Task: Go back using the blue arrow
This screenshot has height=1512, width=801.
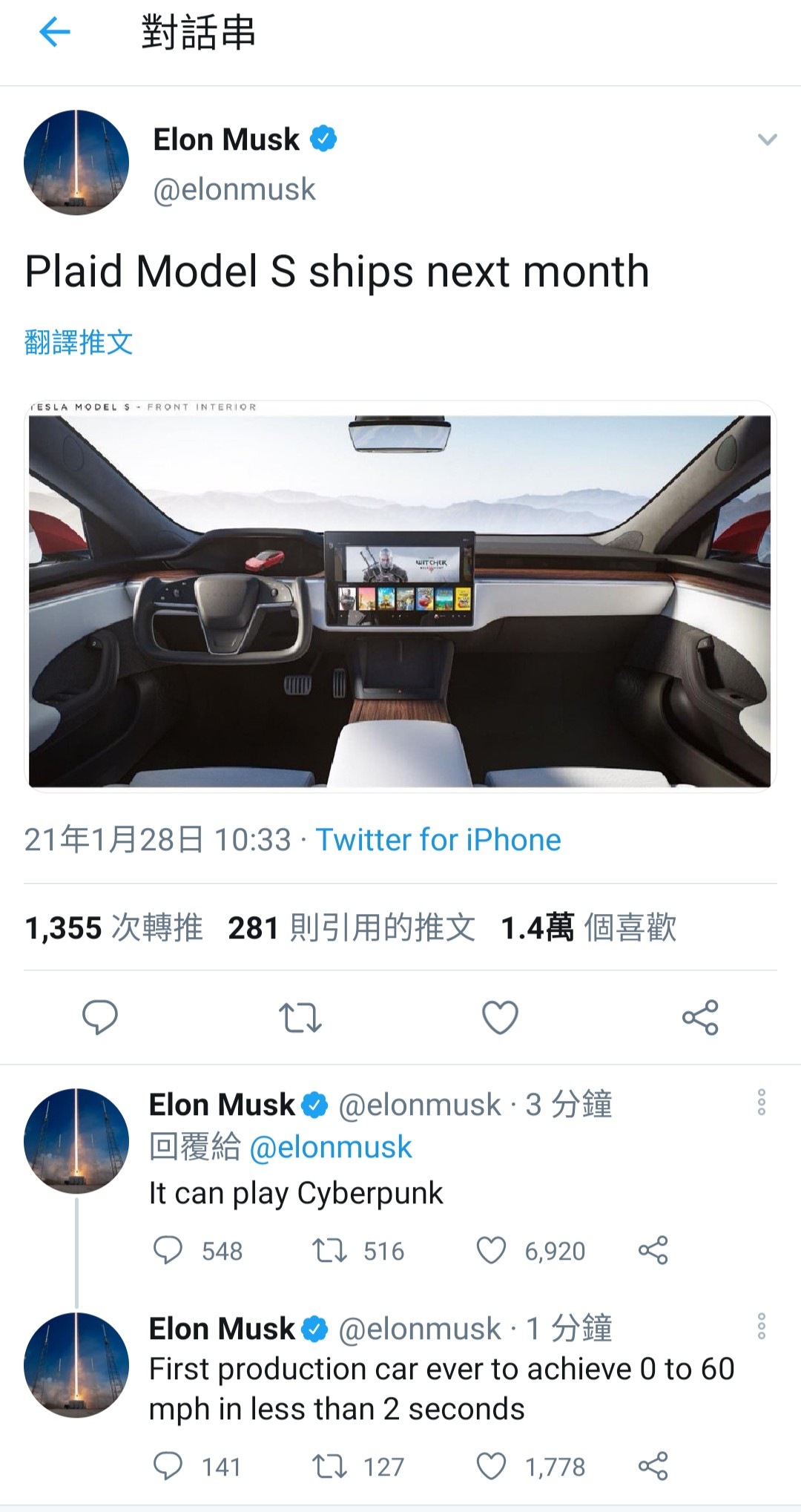Action: [54, 32]
